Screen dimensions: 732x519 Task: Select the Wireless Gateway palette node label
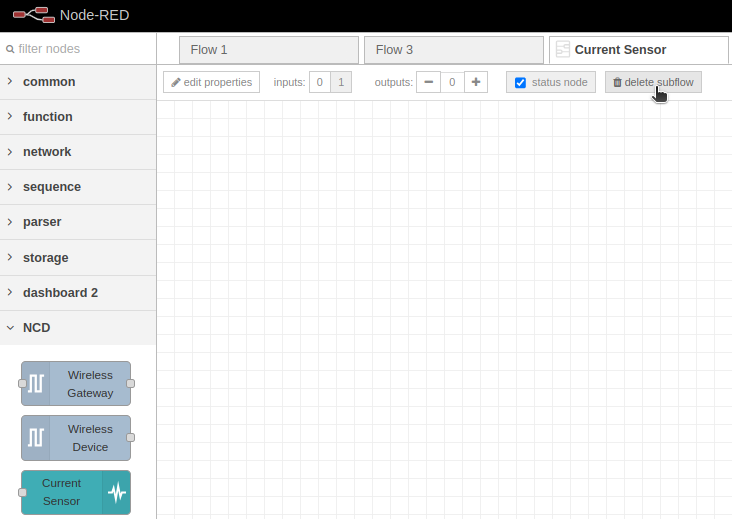(x=90, y=384)
